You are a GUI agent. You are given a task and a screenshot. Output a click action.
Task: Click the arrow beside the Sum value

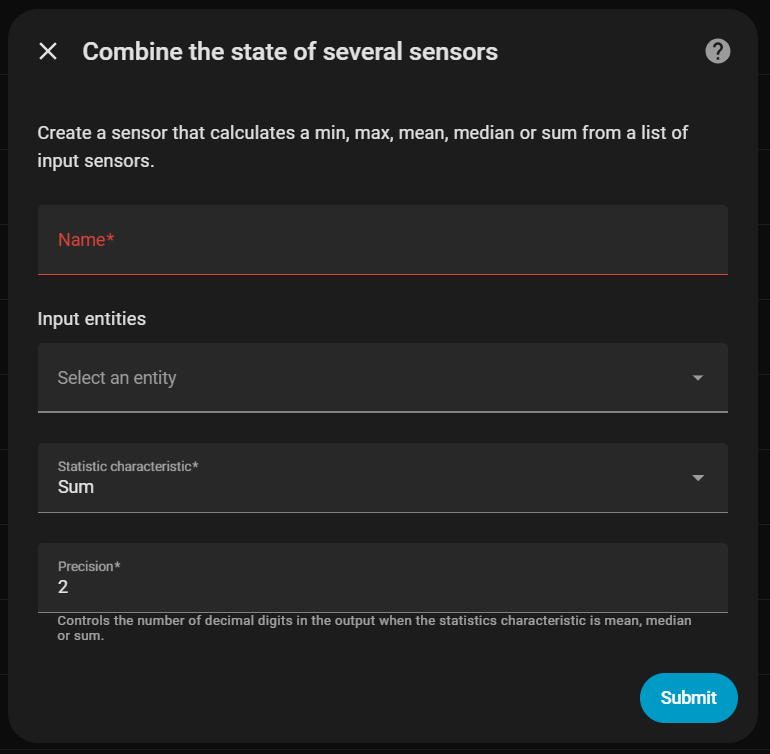(x=698, y=478)
